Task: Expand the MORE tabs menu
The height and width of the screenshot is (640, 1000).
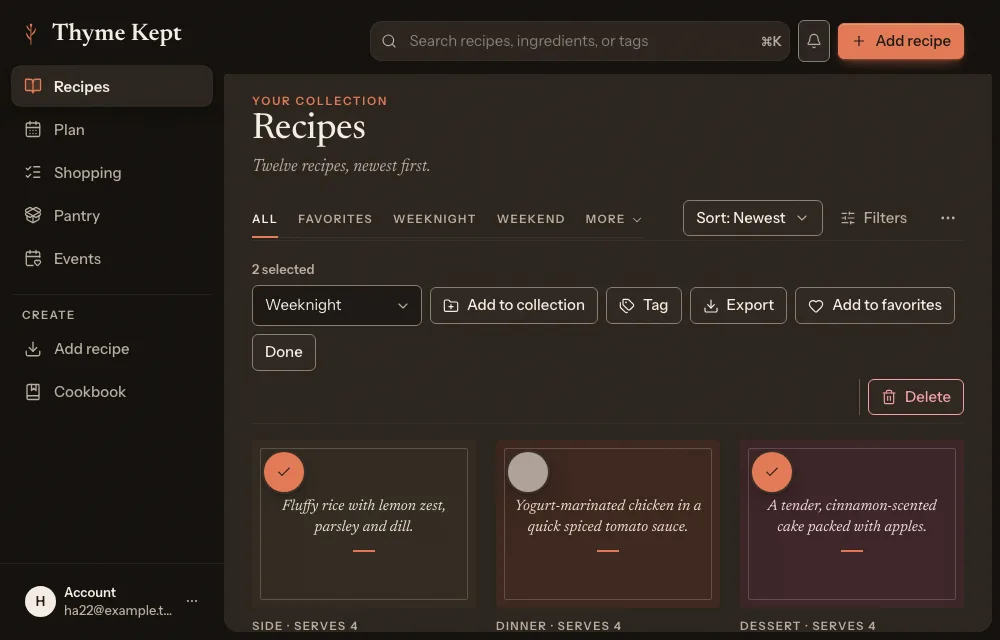Action: (614, 219)
